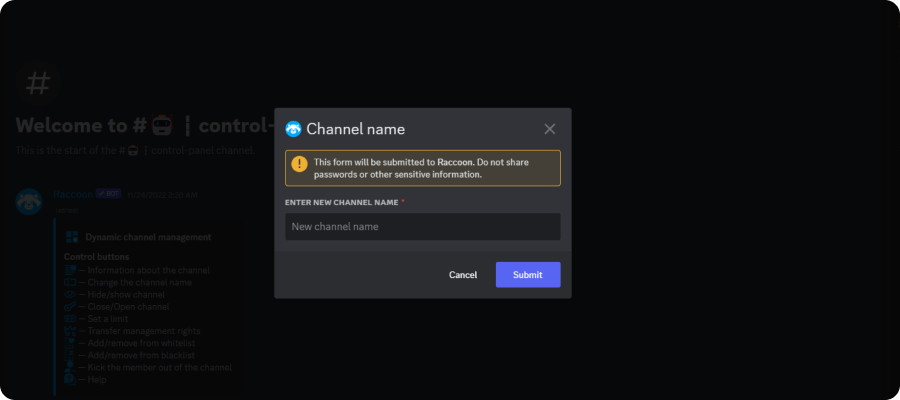Click the Help question mark icon
Viewport: 900px width, 400px height.
pos(70,379)
